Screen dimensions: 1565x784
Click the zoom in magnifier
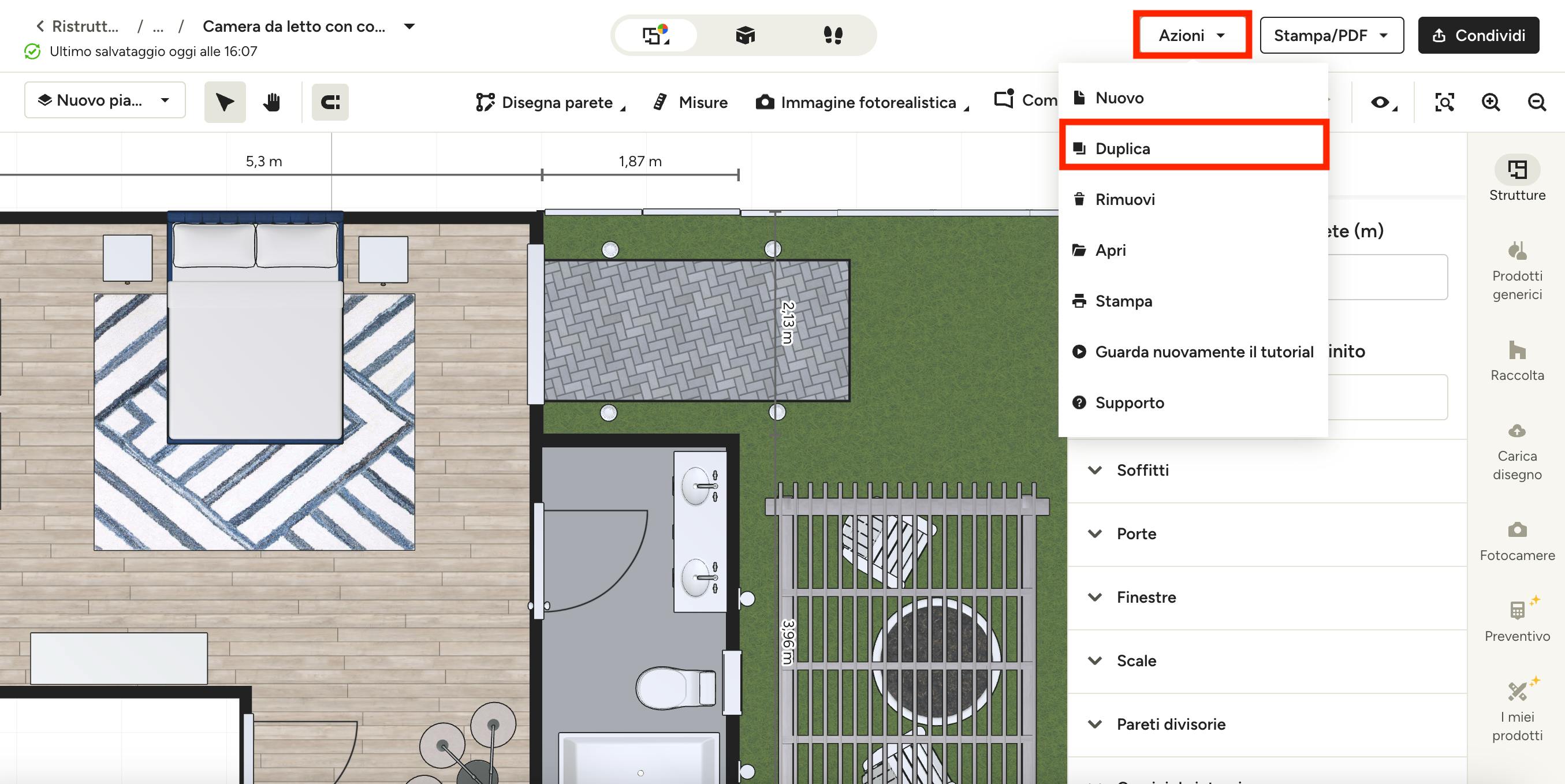click(x=1491, y=102)
